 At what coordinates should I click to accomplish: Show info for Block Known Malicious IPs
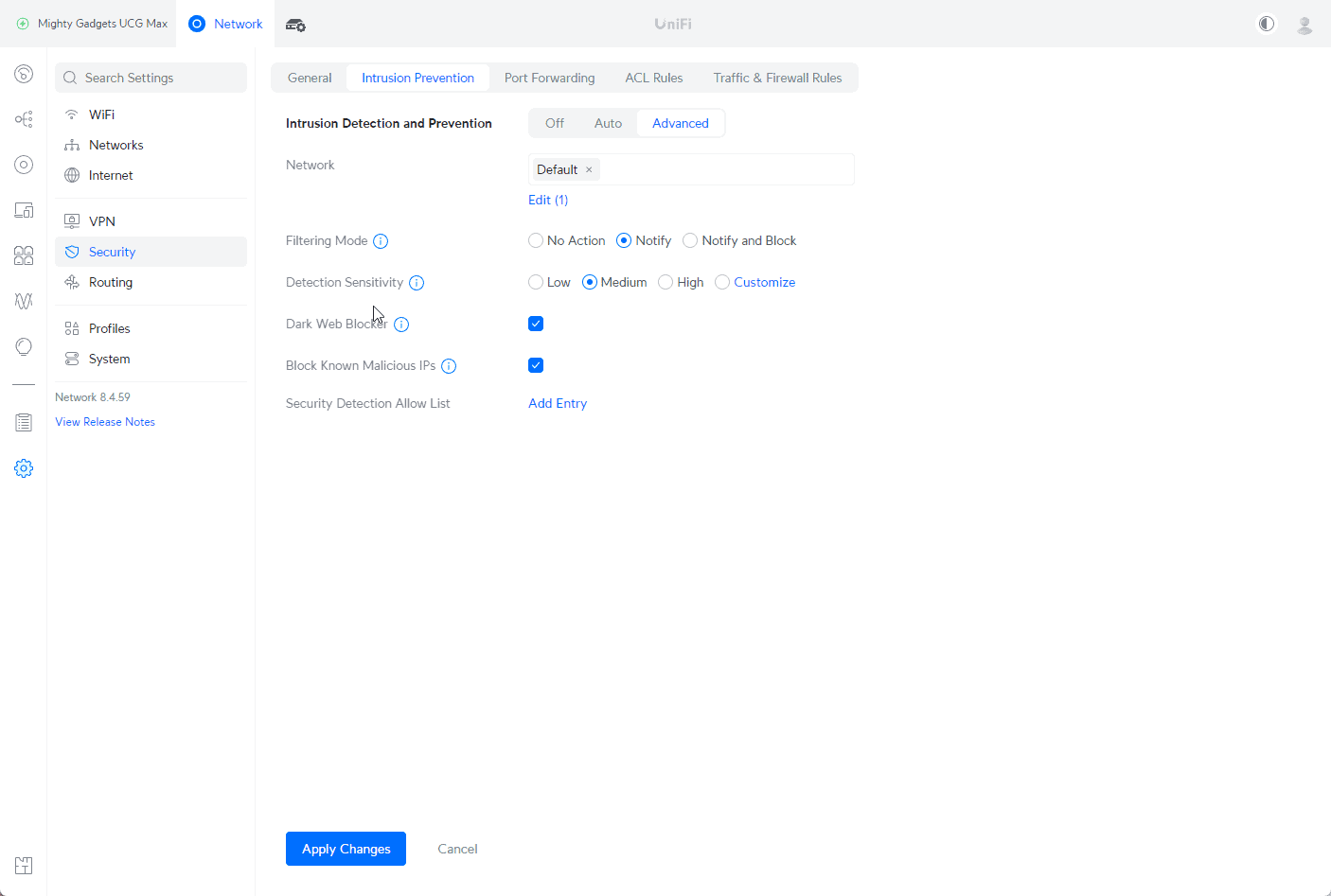[449, 366]
